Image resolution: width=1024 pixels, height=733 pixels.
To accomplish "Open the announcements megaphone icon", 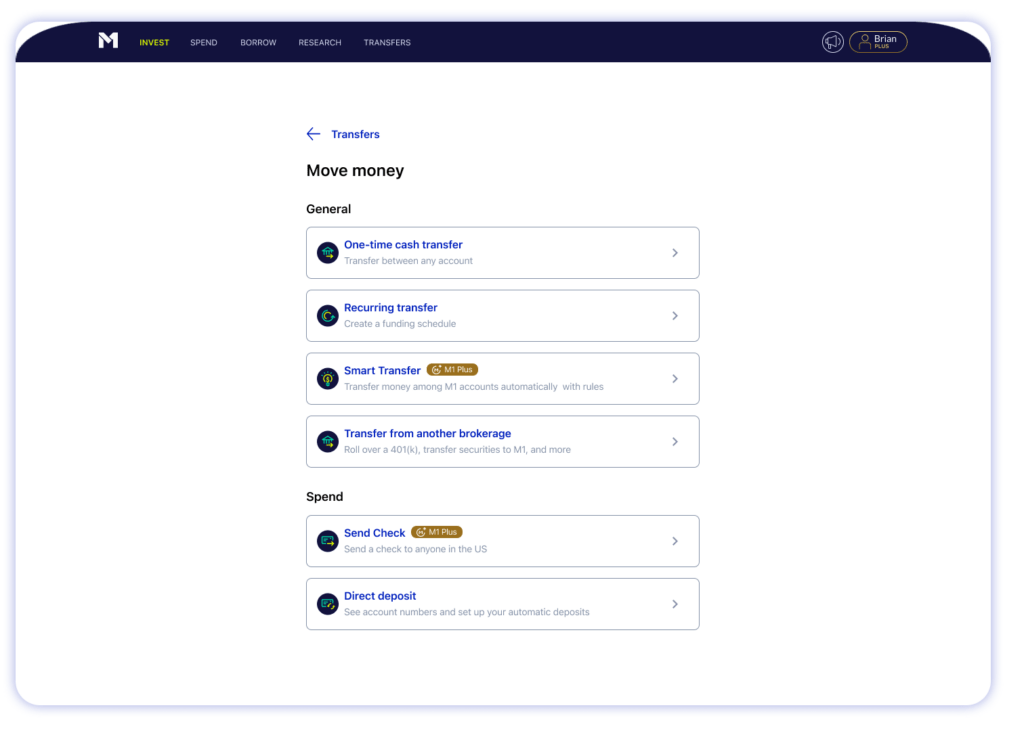I will [833, 42].
